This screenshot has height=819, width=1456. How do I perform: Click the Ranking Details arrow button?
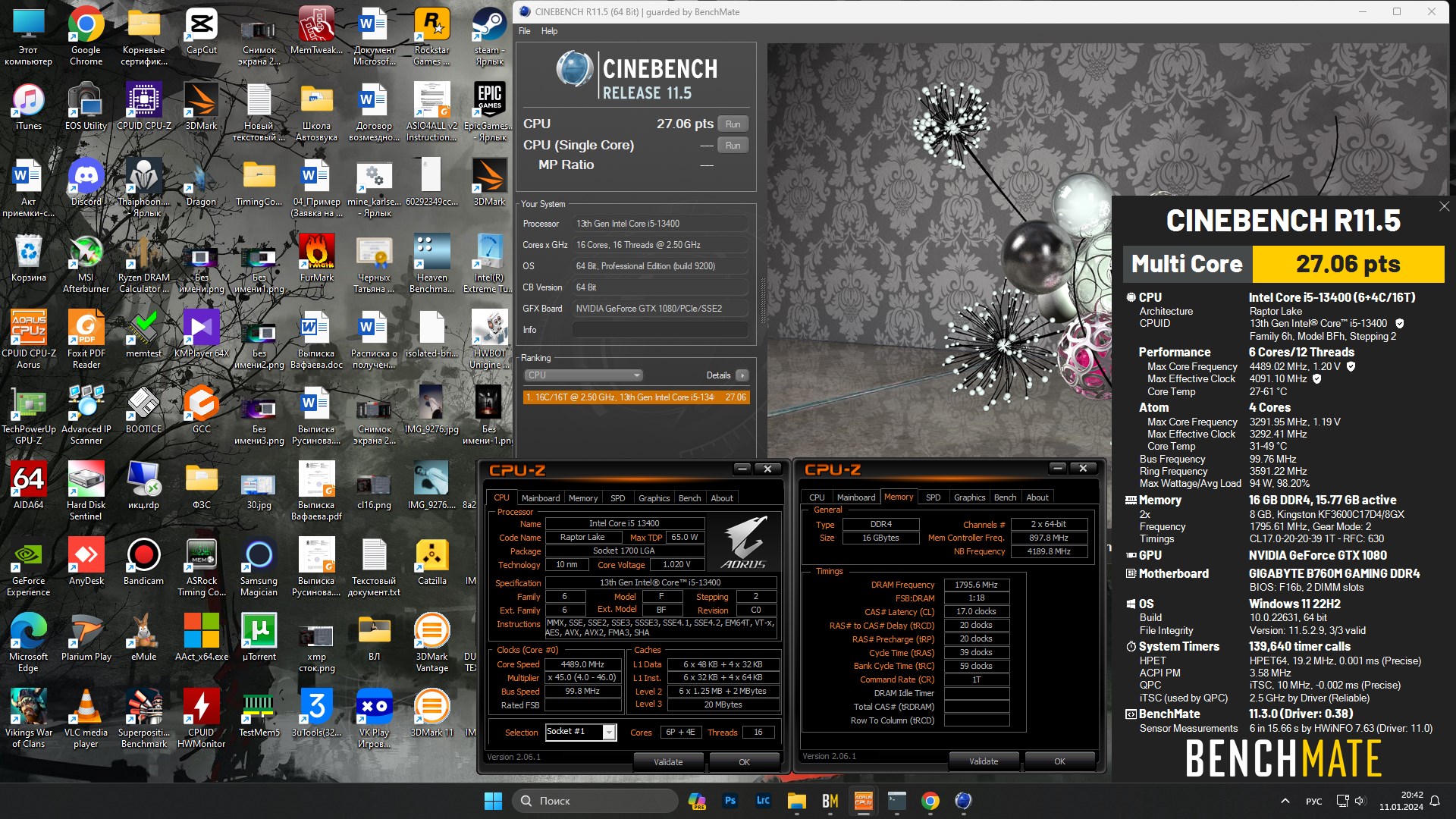tap(742, 375)
